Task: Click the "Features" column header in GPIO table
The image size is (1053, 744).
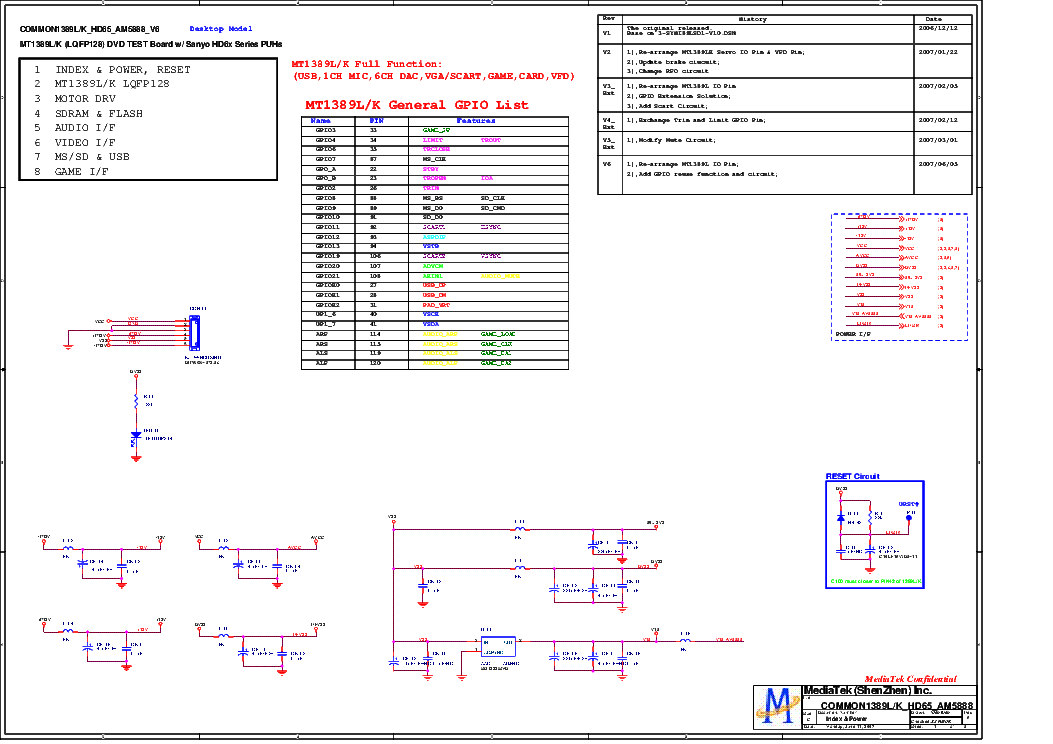Action: [x=475, y=121]
